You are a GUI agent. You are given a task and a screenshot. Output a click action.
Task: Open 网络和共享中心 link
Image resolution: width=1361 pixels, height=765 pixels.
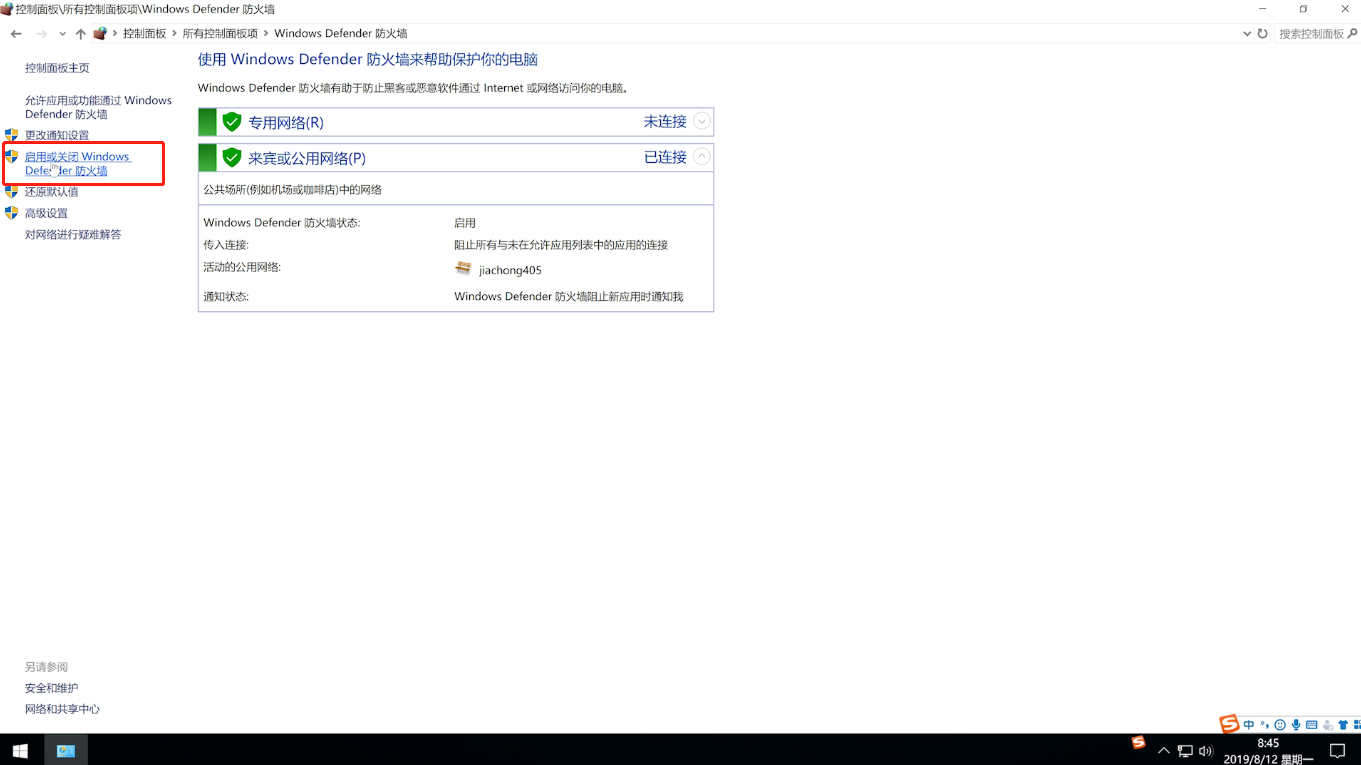62,709
